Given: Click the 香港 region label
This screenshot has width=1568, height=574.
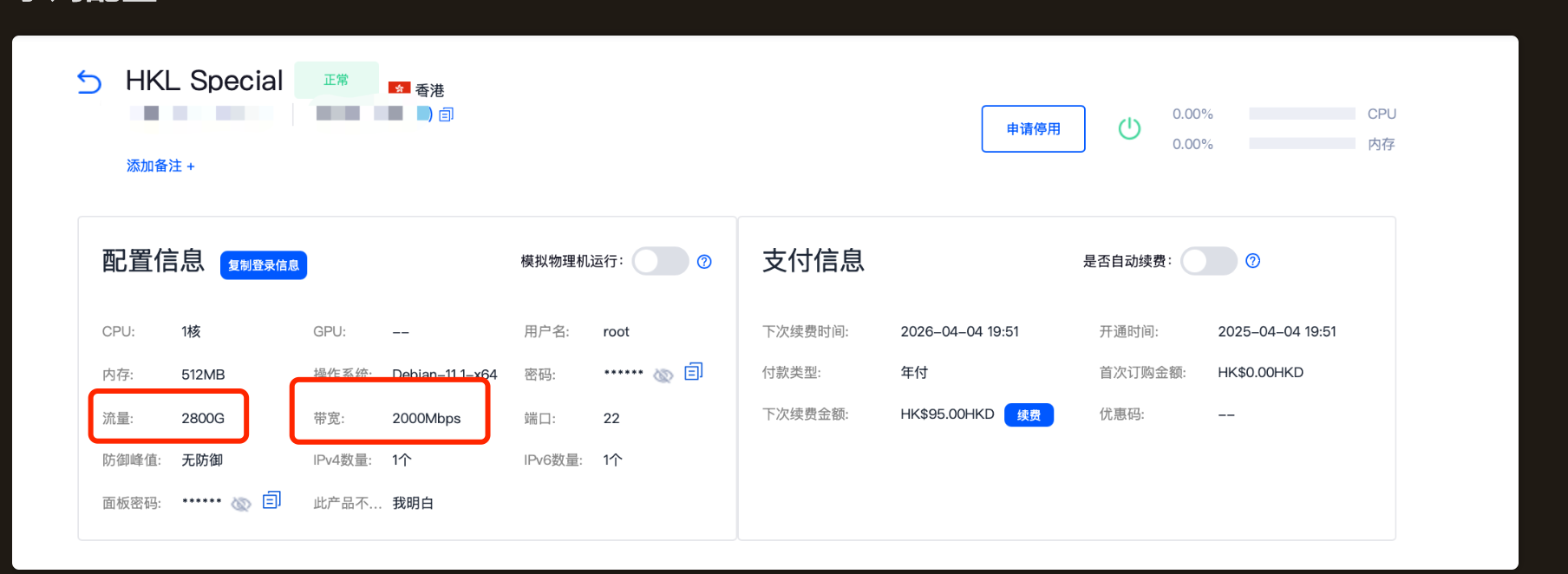Looking at the screenshot, I should click(x=429, y=90).
